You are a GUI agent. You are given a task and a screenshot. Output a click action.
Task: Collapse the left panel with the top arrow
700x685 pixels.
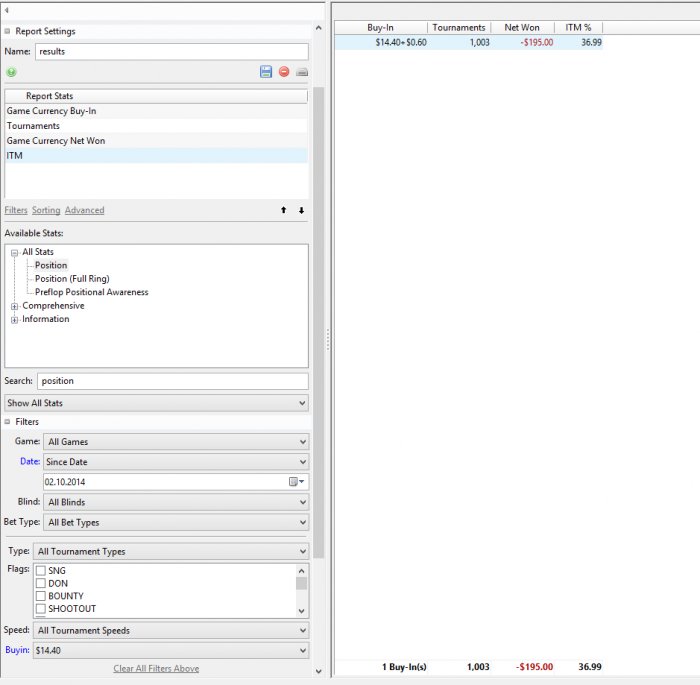(8, 11)
